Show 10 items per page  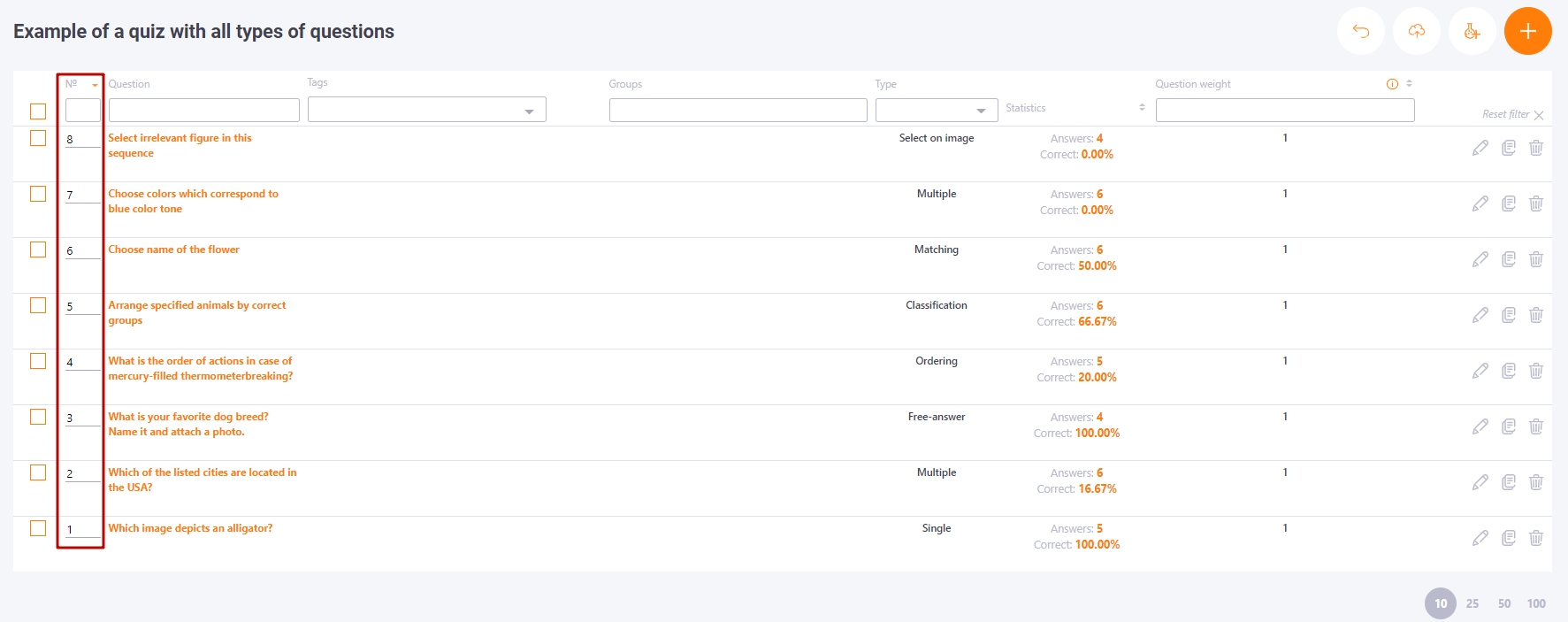coord(1441,603)
